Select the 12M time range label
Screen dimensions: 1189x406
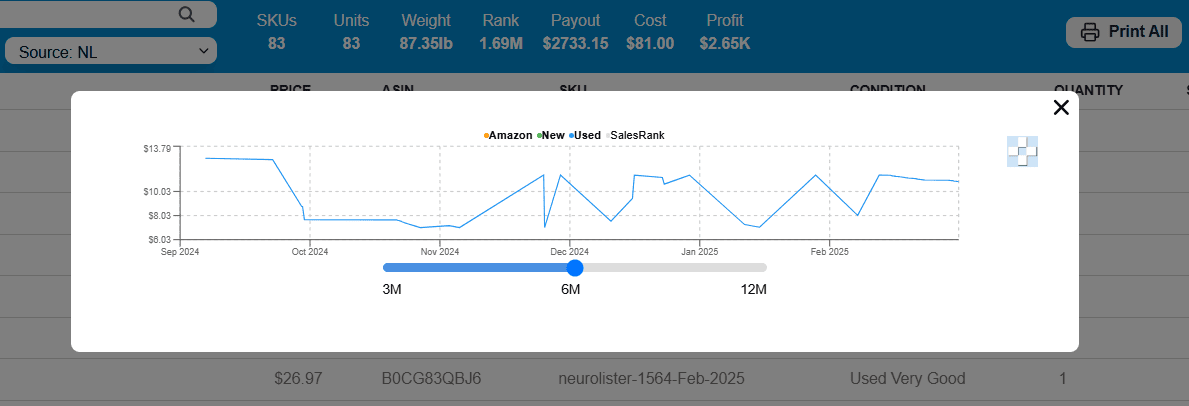click(753, 290)
